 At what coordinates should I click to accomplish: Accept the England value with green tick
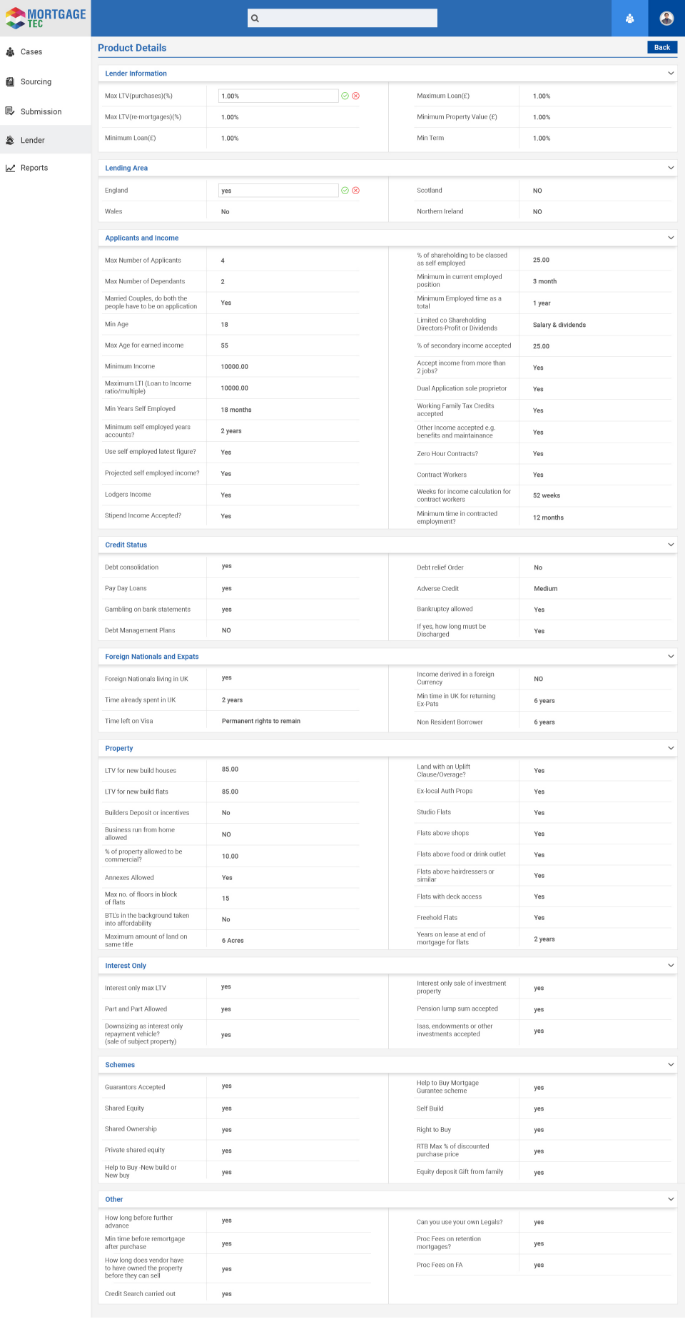[x=345, y=190]
